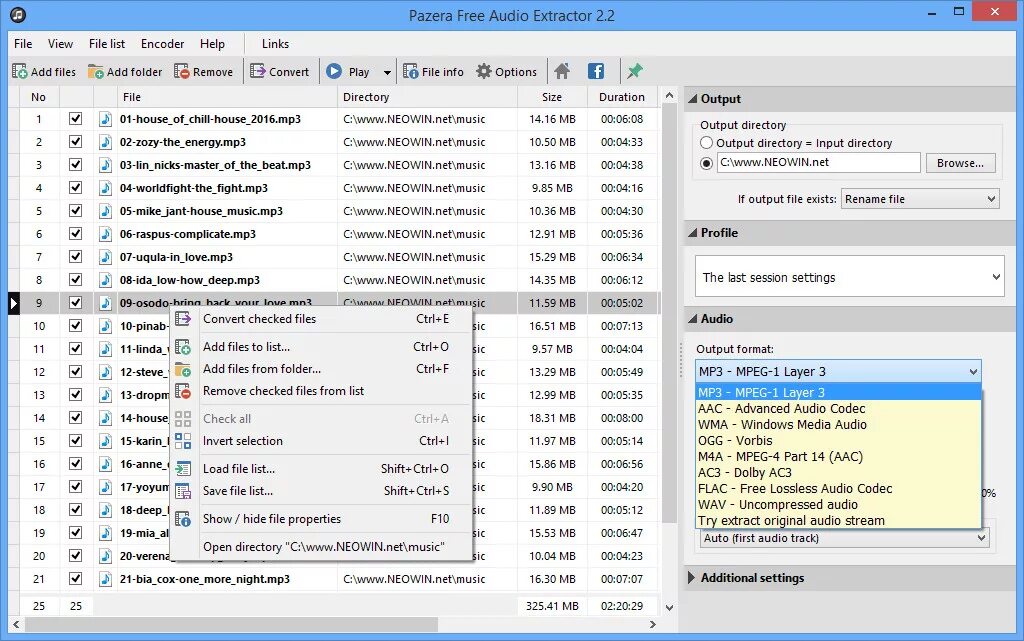Uncheck the file 08-ida_low-how_deep.mp3
Image resolution: width=1024 pixels, height=641 pixels.
76,280
